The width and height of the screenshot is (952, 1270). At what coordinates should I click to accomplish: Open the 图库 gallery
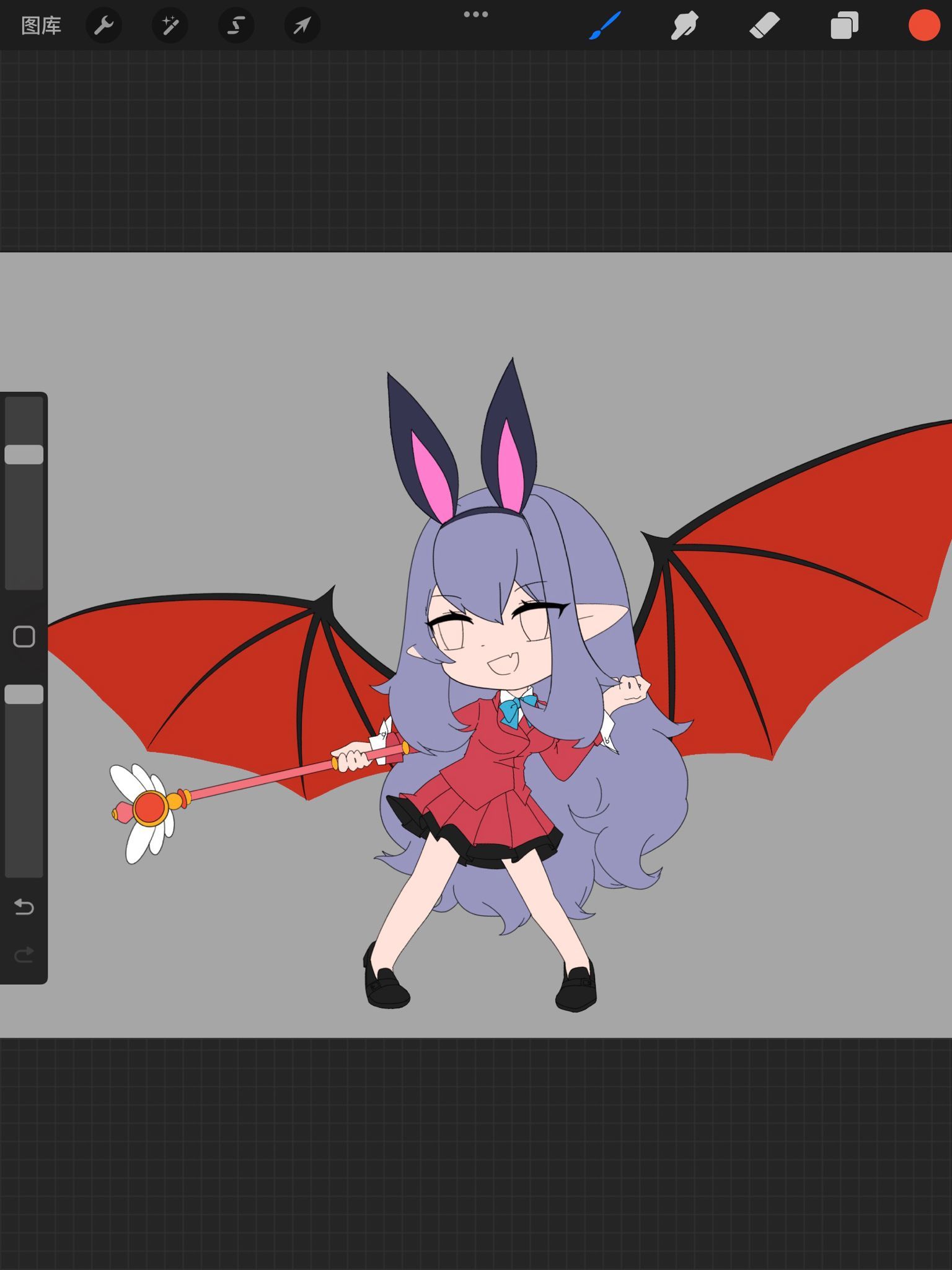pyautogui.click(x=41, y=25)
